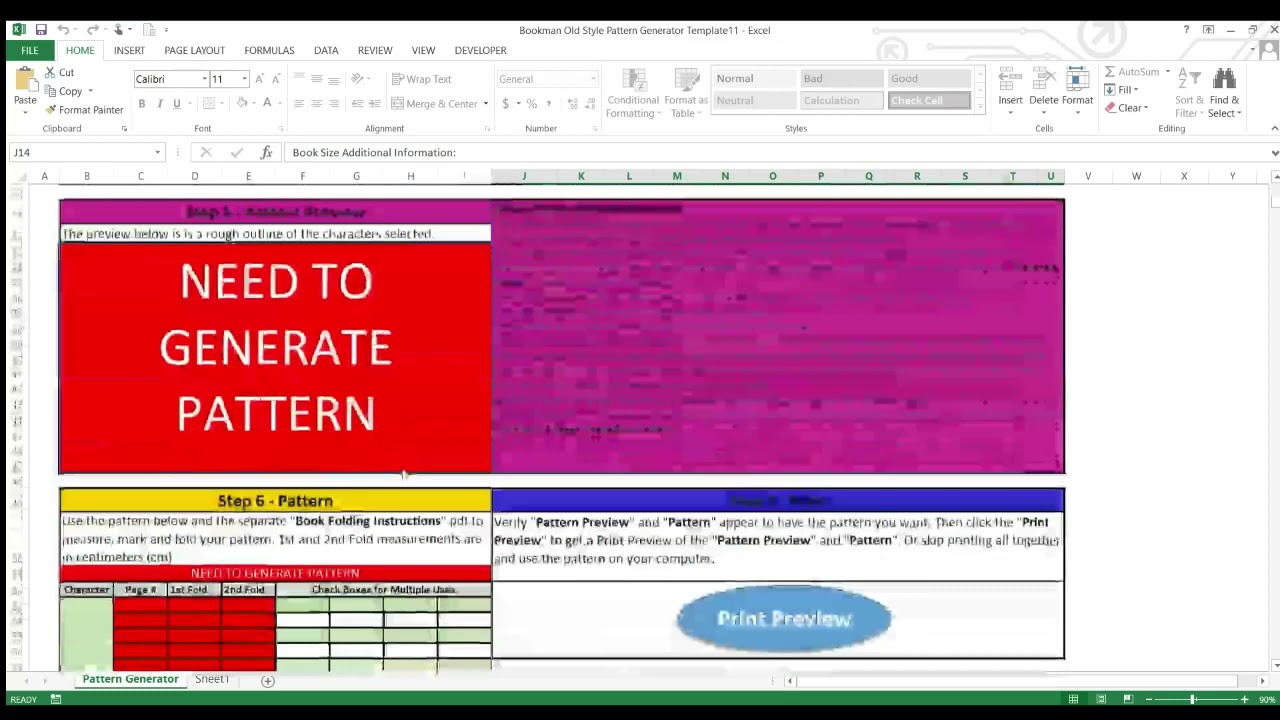Open the number format dropdown

click(x=593, y=79)
